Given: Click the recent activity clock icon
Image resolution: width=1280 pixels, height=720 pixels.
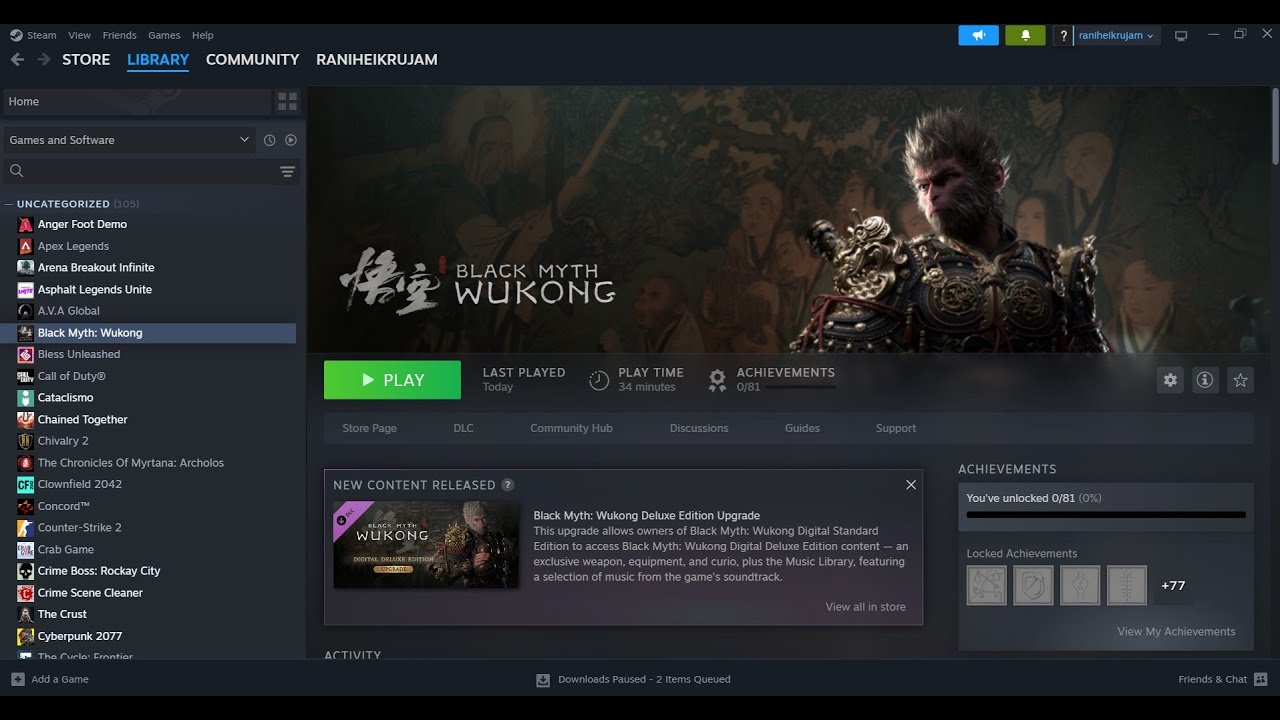Looking at the screenshot, I should pos(269,140).
